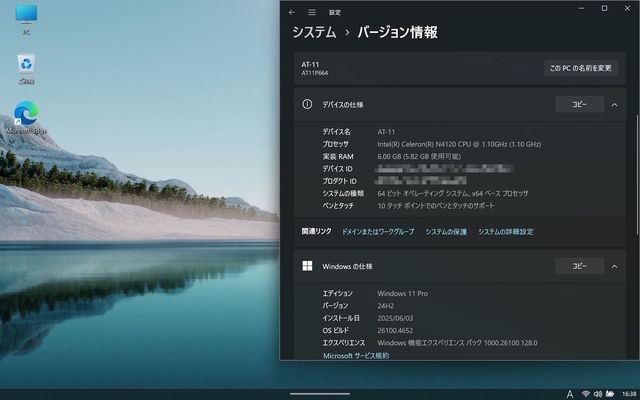
Task: Switch the IME input mode indicator A
Action: coord(570,394)
